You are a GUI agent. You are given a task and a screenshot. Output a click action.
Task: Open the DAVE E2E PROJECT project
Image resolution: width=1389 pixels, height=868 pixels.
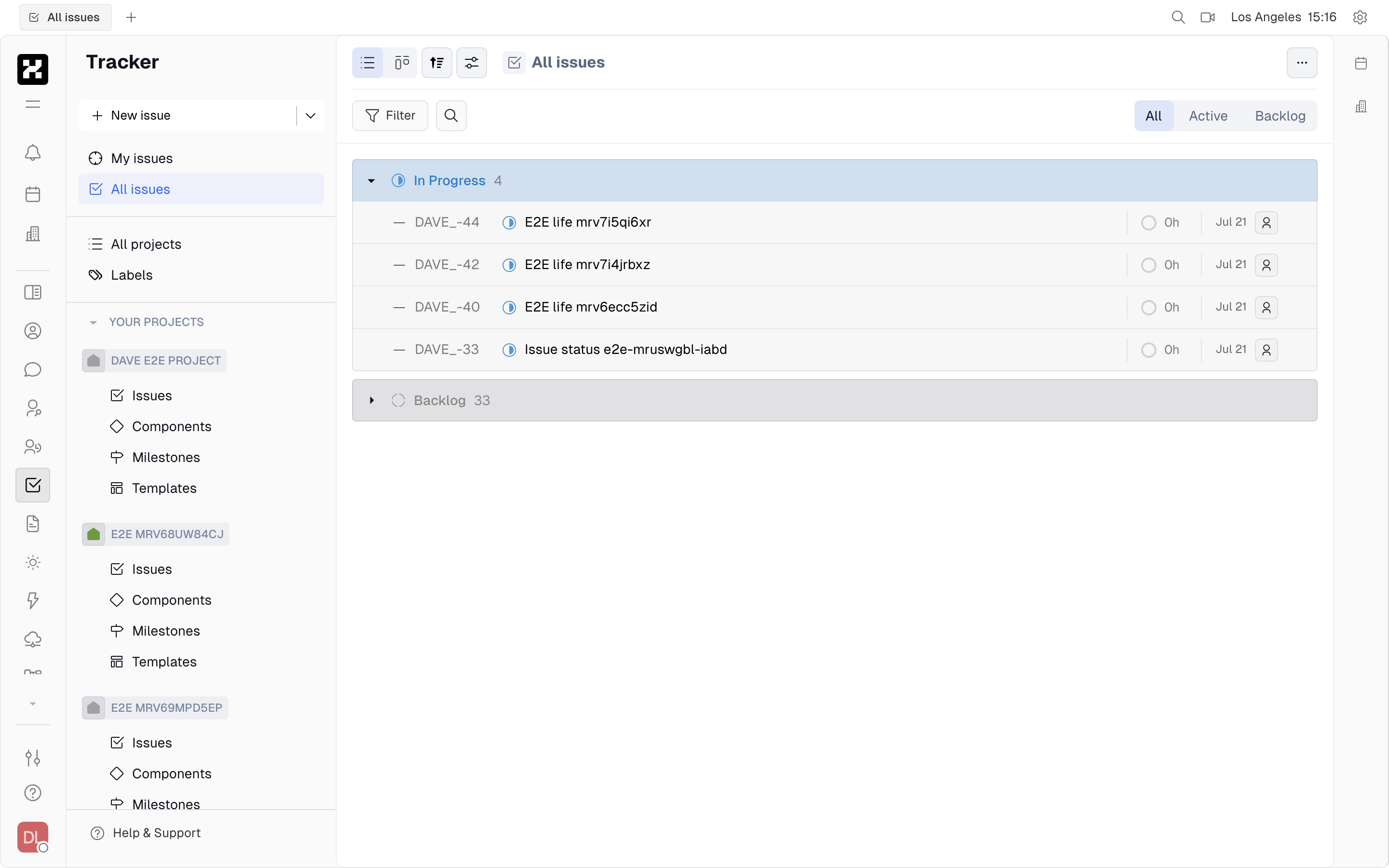click(x=154, y=361)
